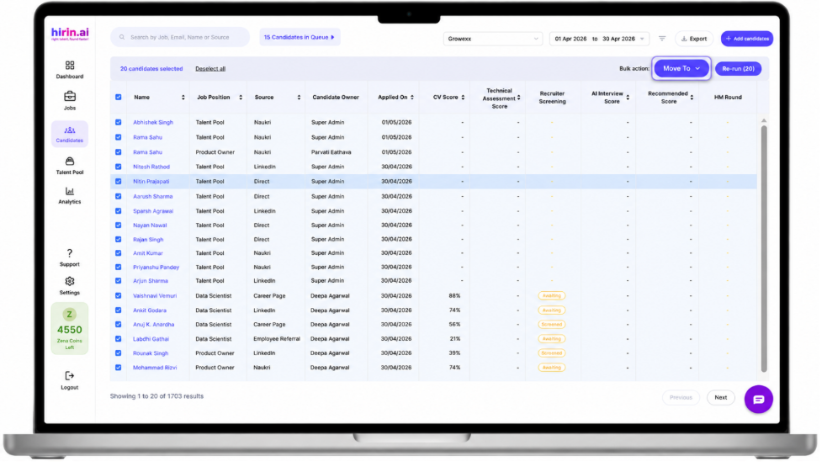Click the hirin.ai logo
The image size is (820, 462).
70,34
